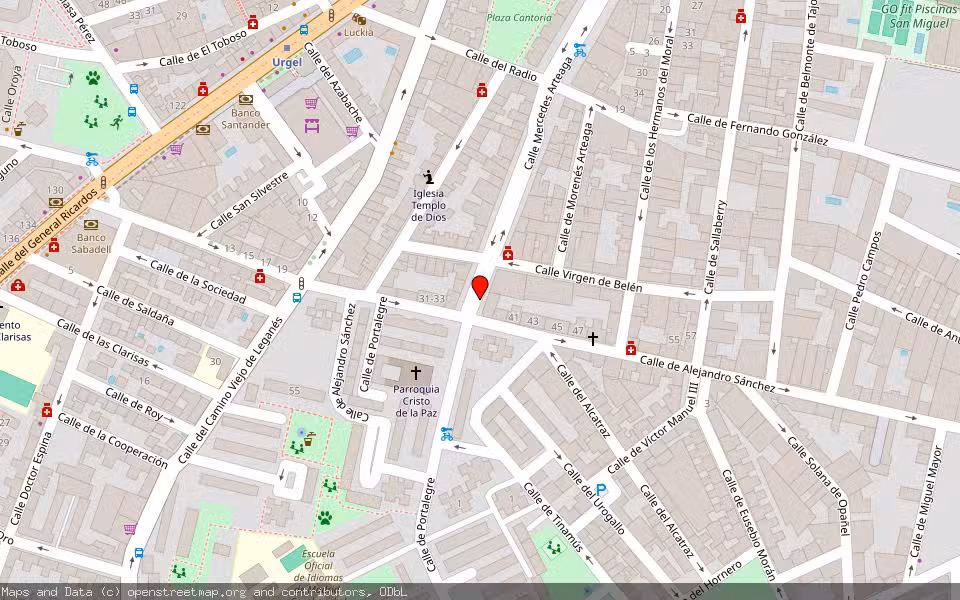Viewport: 960px width, 600px height.
Task: Select the blue parking P icon
Action: coord(601,490)
